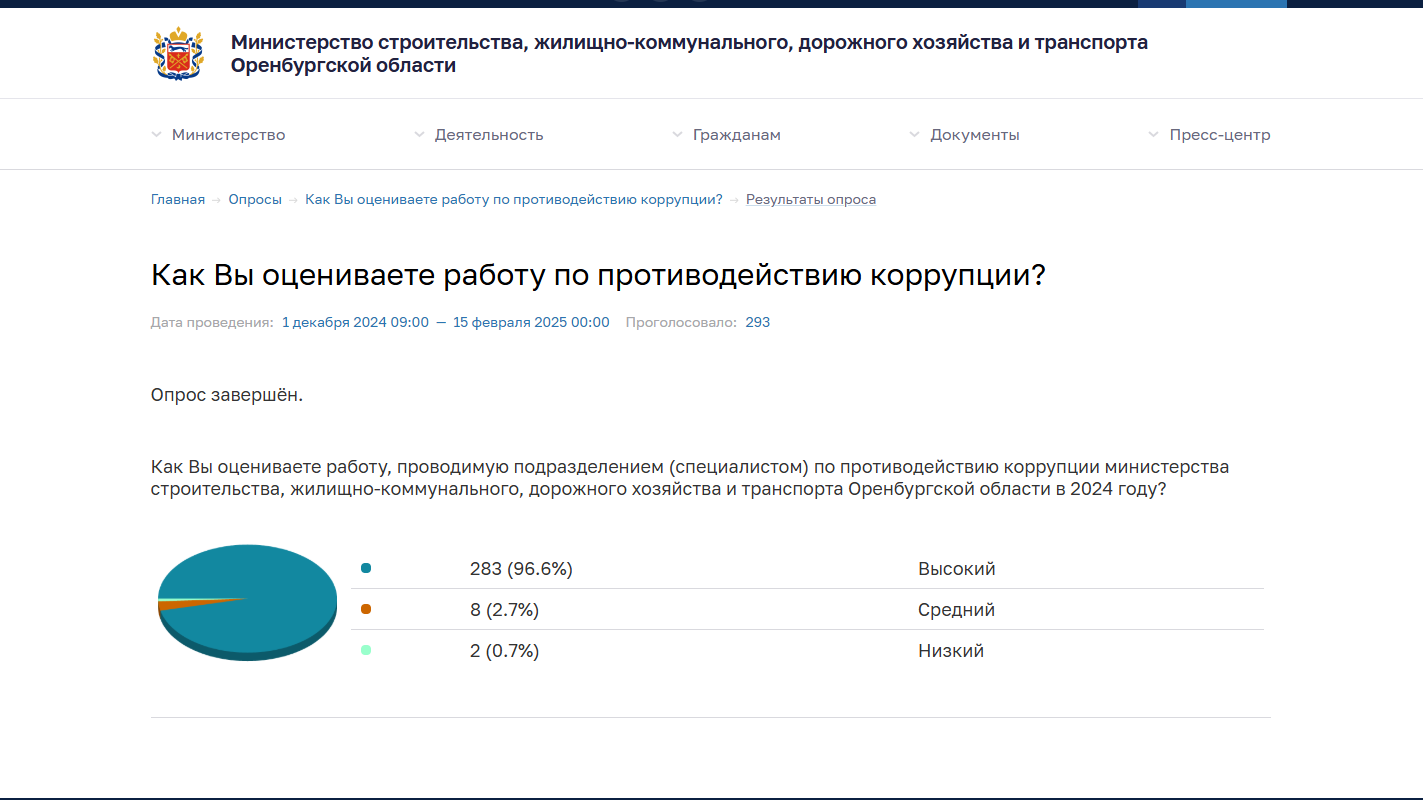Click the voted count number 293
The image size is (1423, 800).
click(757, 322)
